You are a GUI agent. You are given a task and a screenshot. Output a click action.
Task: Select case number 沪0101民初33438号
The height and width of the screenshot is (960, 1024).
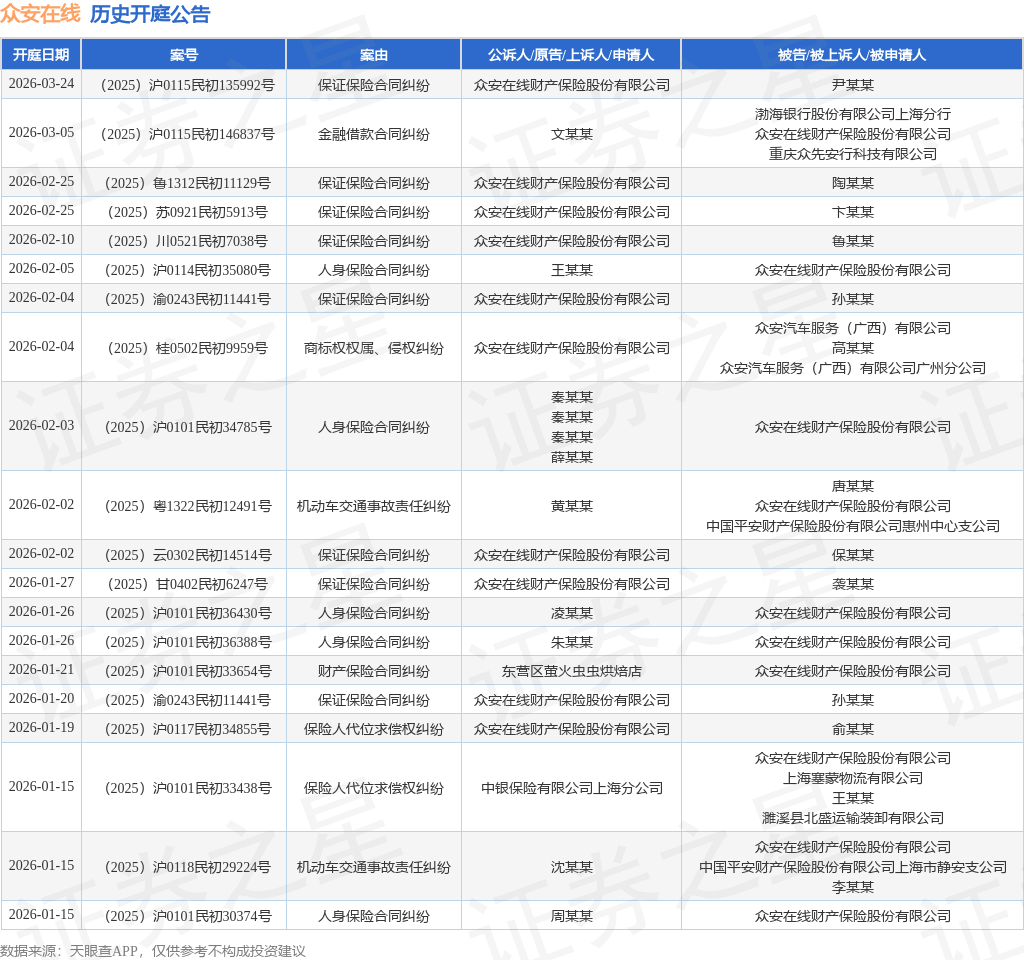pyautogui.click(x=187, y=788)
